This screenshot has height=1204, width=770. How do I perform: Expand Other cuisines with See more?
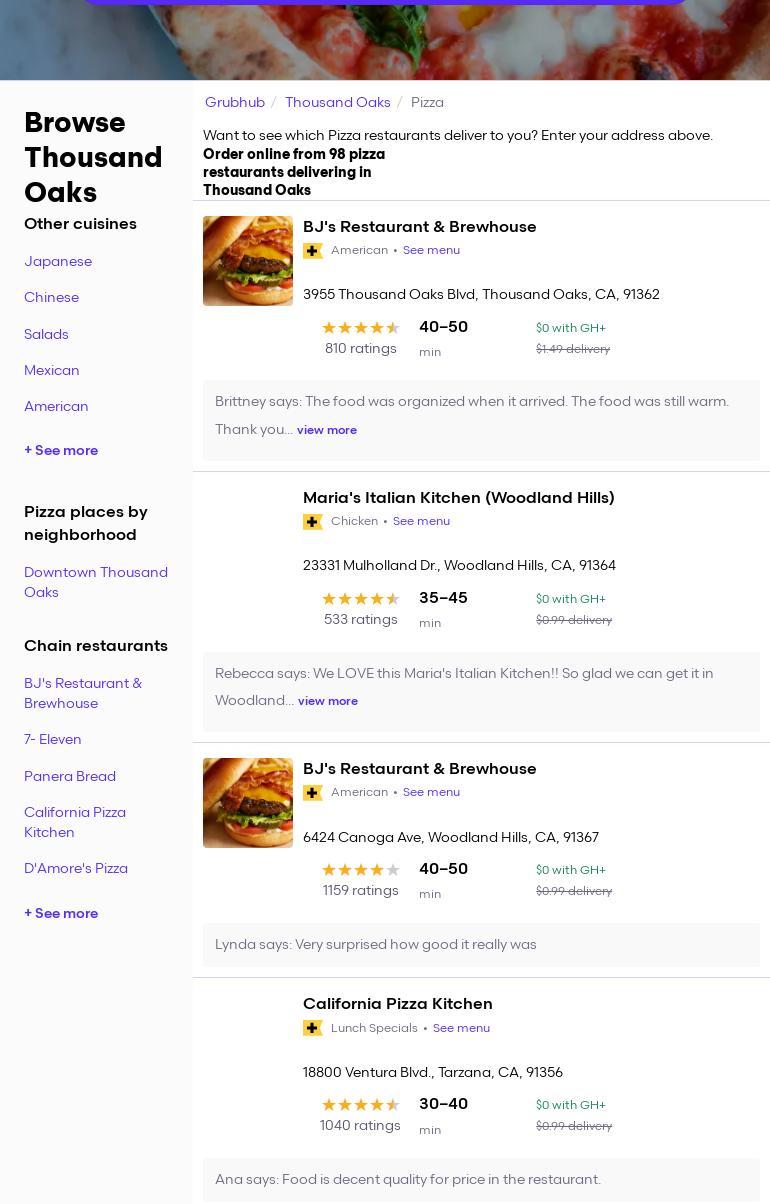tap(61, 451)
